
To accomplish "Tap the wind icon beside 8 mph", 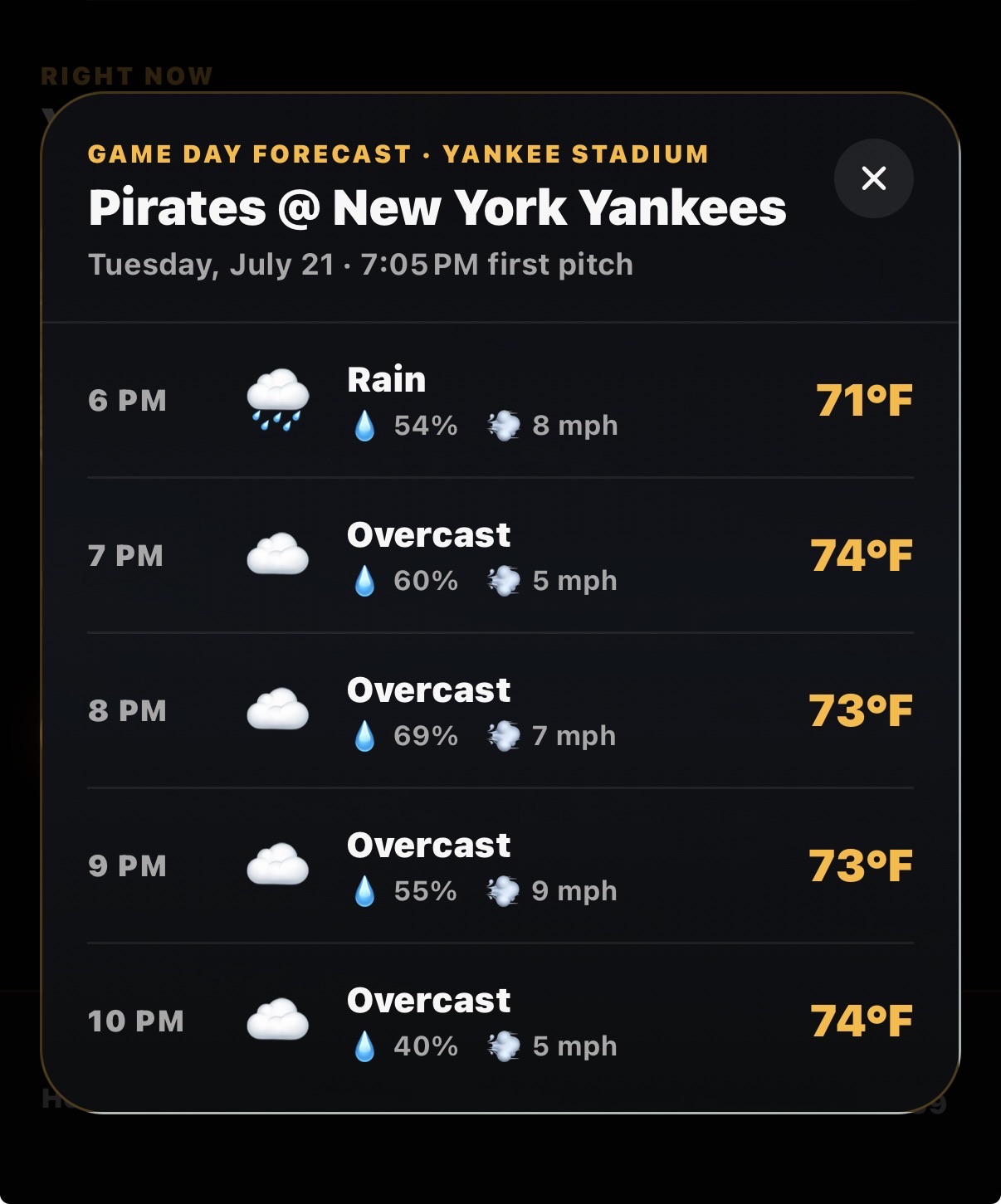I will 503,426.
